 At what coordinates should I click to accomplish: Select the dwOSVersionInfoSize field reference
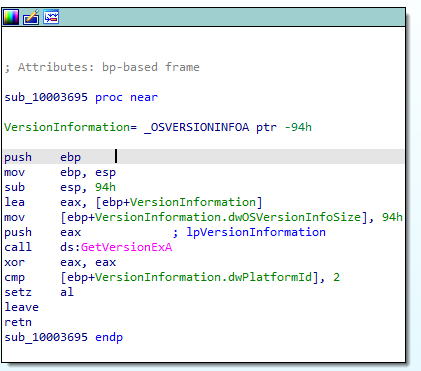pos(295,217)
